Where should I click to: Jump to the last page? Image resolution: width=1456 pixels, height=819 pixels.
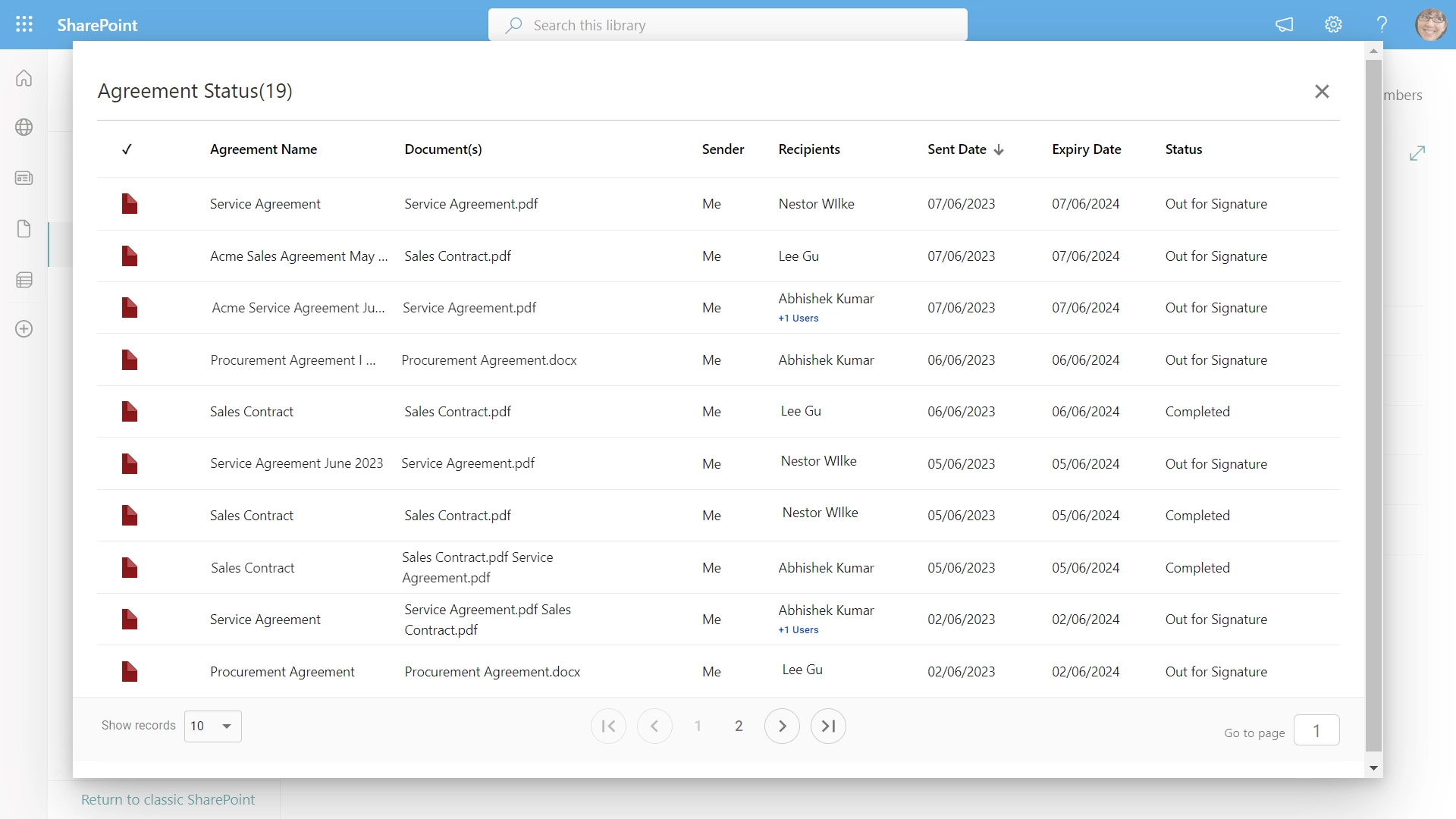(x=828, y=726)
